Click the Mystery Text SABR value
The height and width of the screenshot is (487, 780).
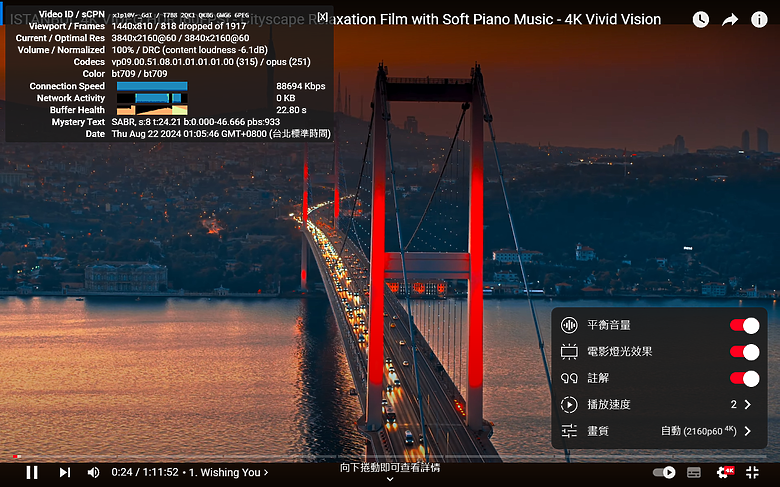pyautogui.click(x=195, y=122)
